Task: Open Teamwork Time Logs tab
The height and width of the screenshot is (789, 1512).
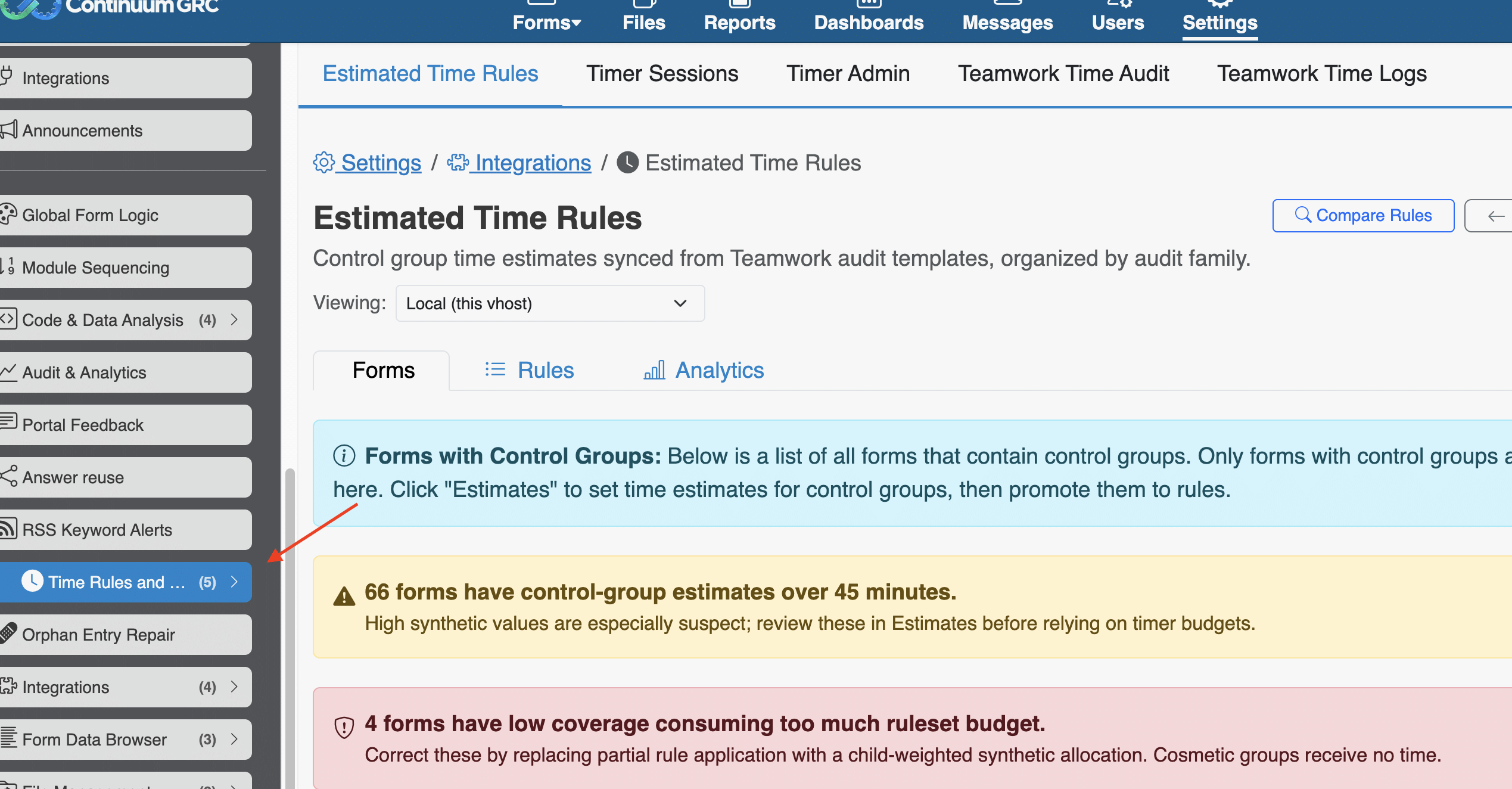Action: [1322, 74]
